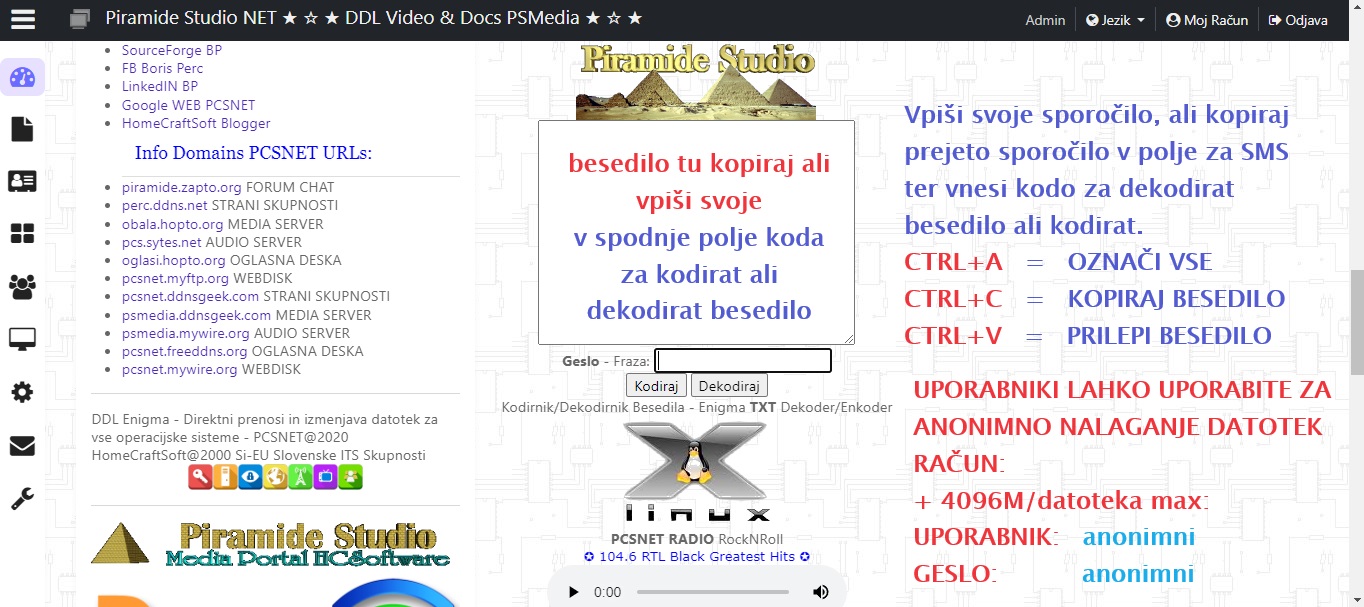Open the file document icon in sidebar
This screenshot has height=607, width=1364.
[22, 129]
